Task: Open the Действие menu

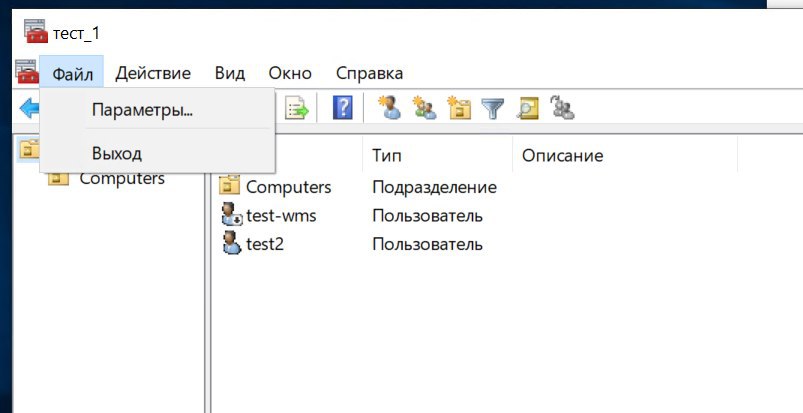Action: point(153,73)
